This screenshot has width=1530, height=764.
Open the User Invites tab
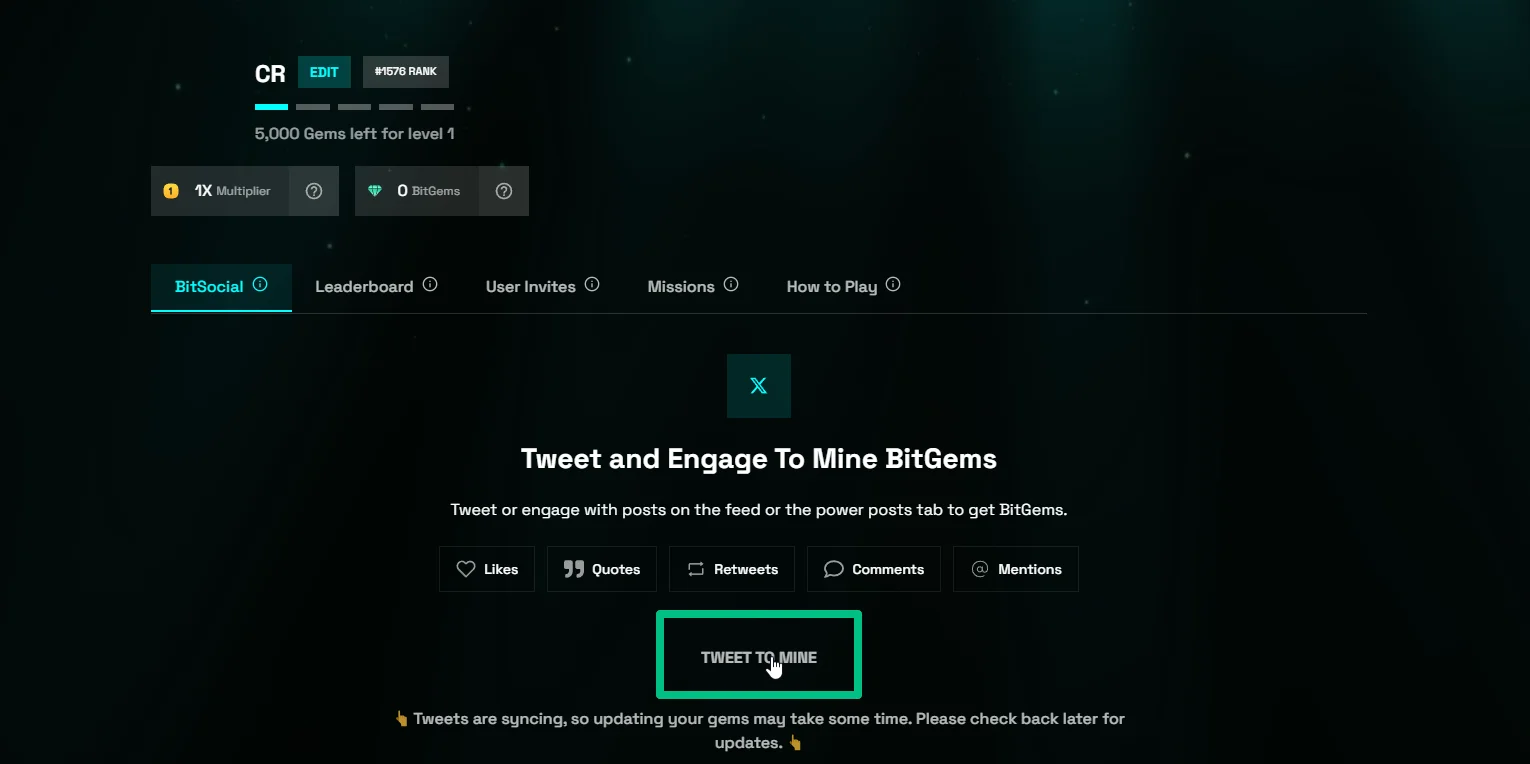tap(530, 287)
